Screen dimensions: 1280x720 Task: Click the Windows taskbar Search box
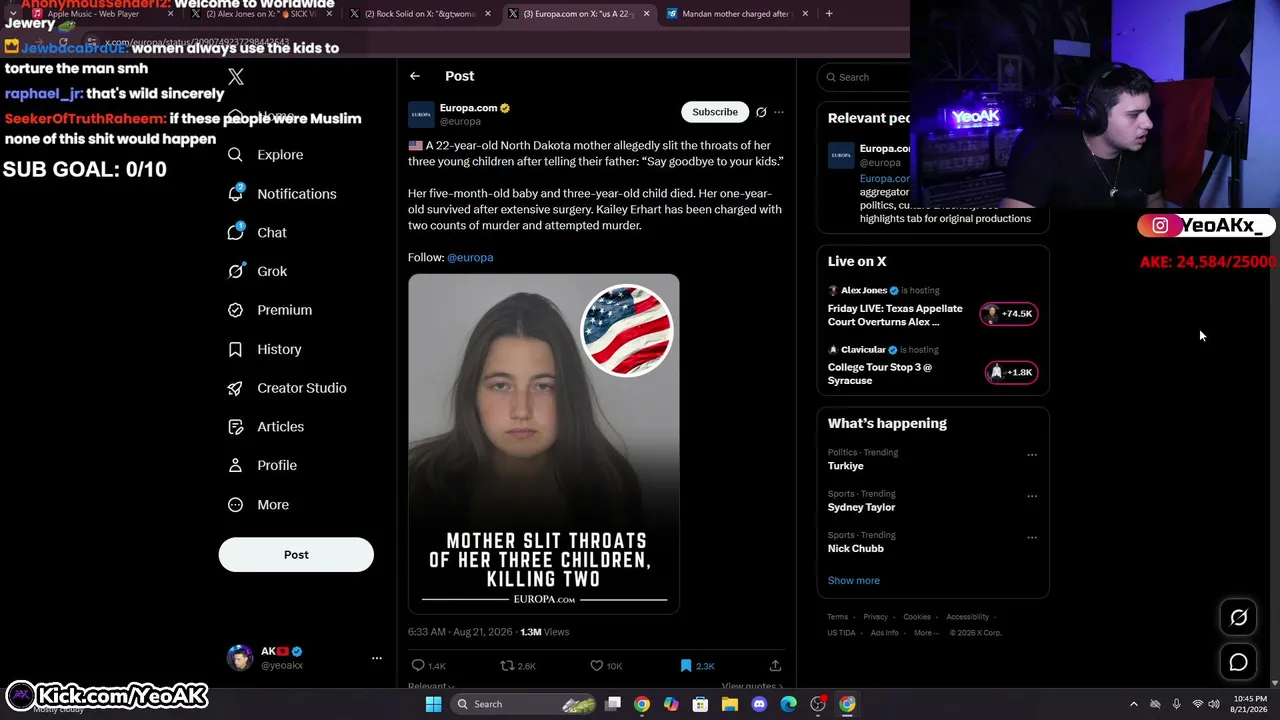coord(522,704)
